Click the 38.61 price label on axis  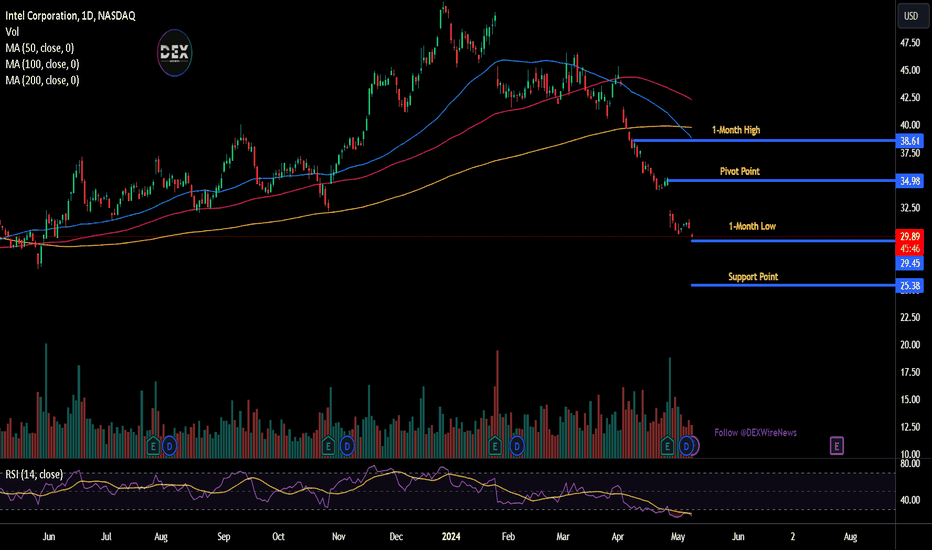coord(910,141)
